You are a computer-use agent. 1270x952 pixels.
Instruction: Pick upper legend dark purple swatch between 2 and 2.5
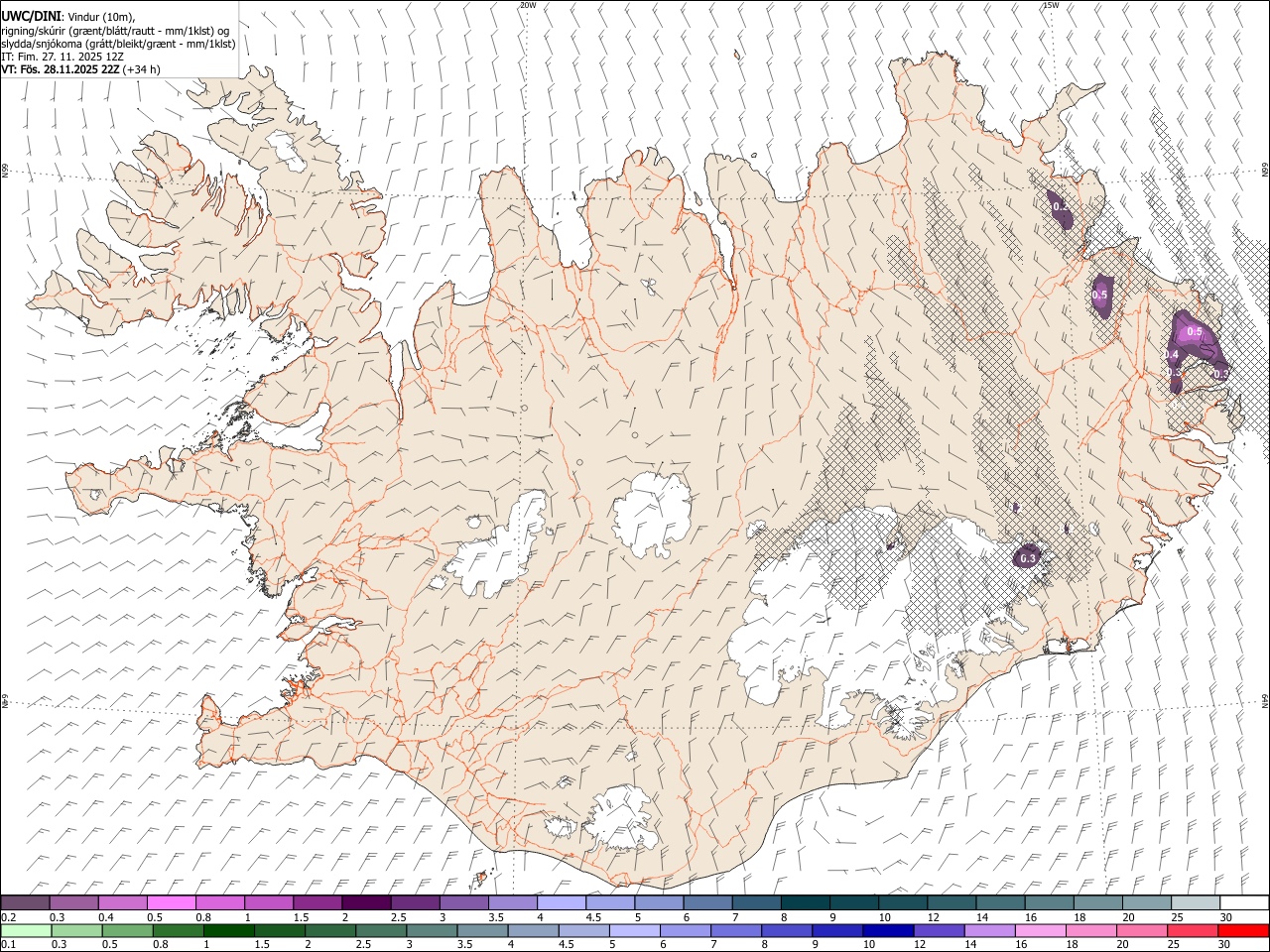tap(367, 902)
